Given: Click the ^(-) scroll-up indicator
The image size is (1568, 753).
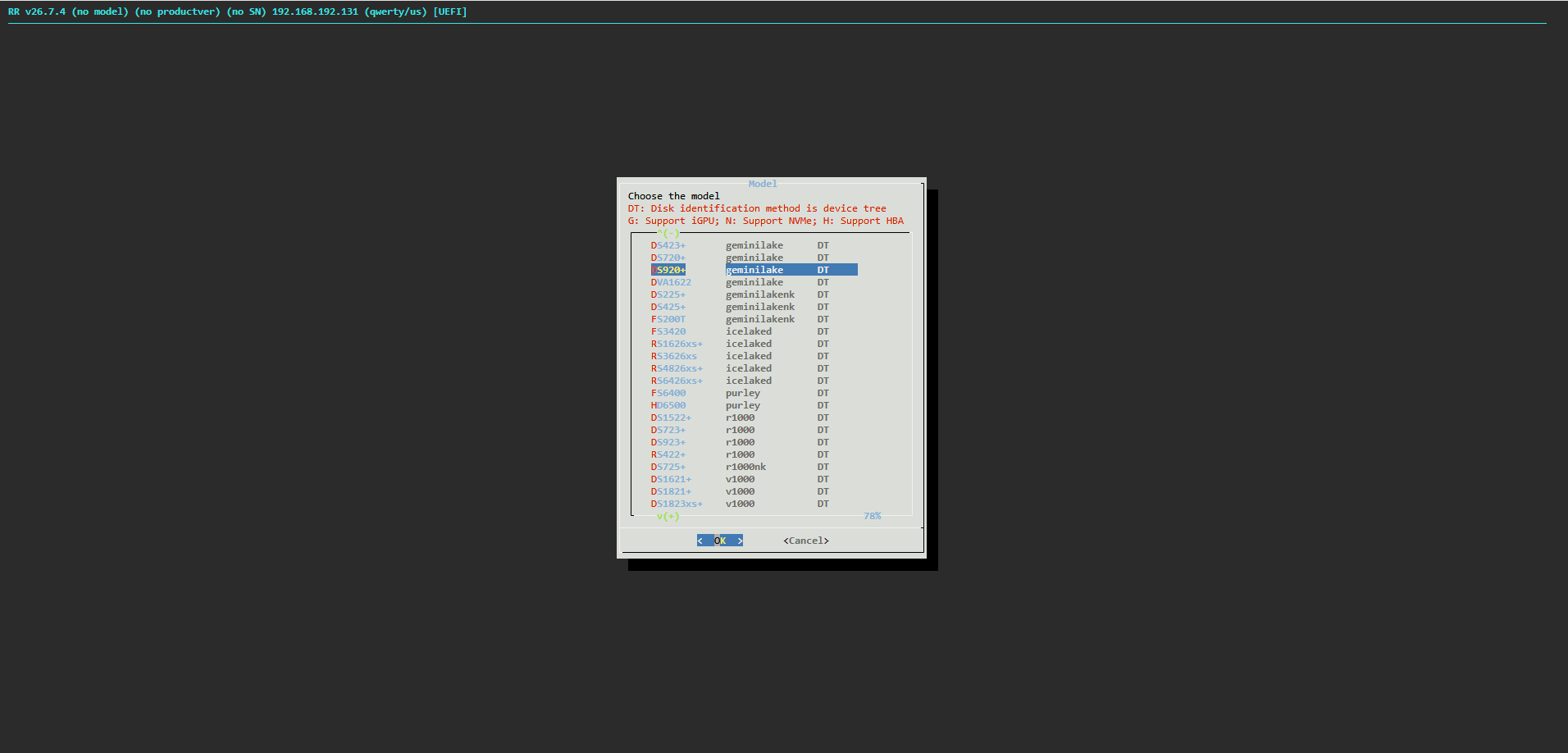Looking at the screenshot, I should click(668, 233).
